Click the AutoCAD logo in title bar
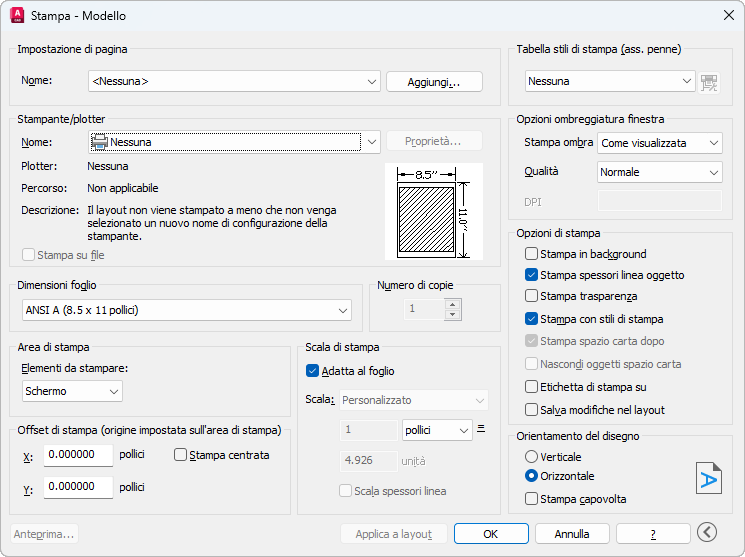This screenshot has height=557, width=745. (16, 16)
